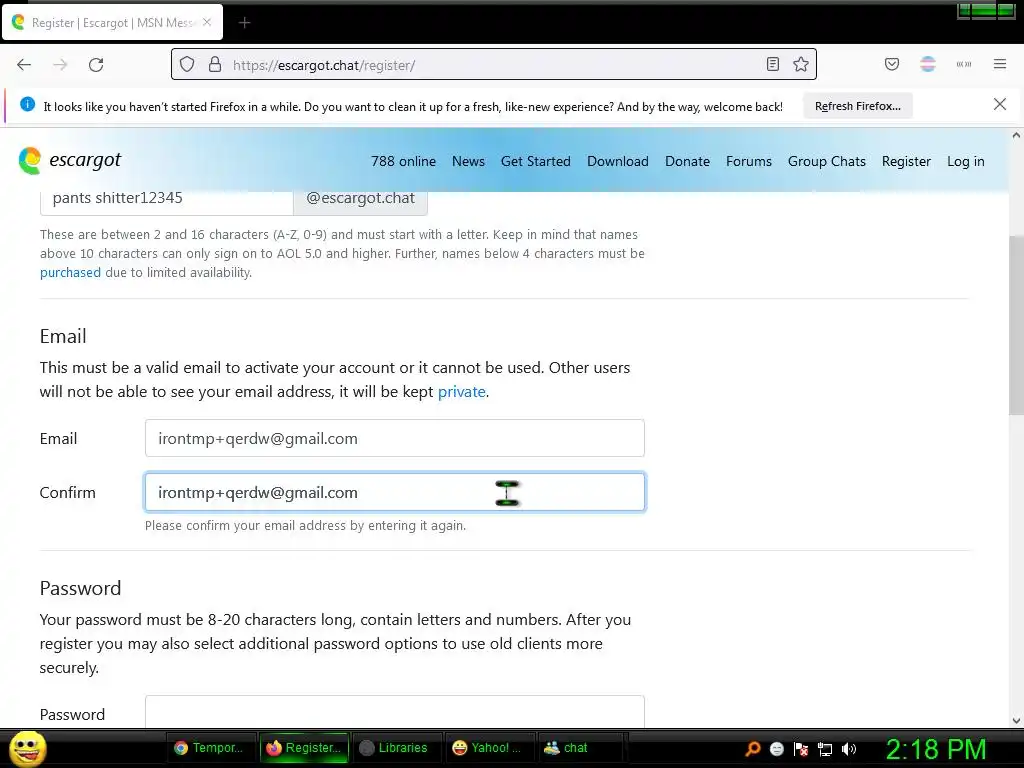Open the News nav item
Screen dimensions: 1024x768
tap(468, 161)
